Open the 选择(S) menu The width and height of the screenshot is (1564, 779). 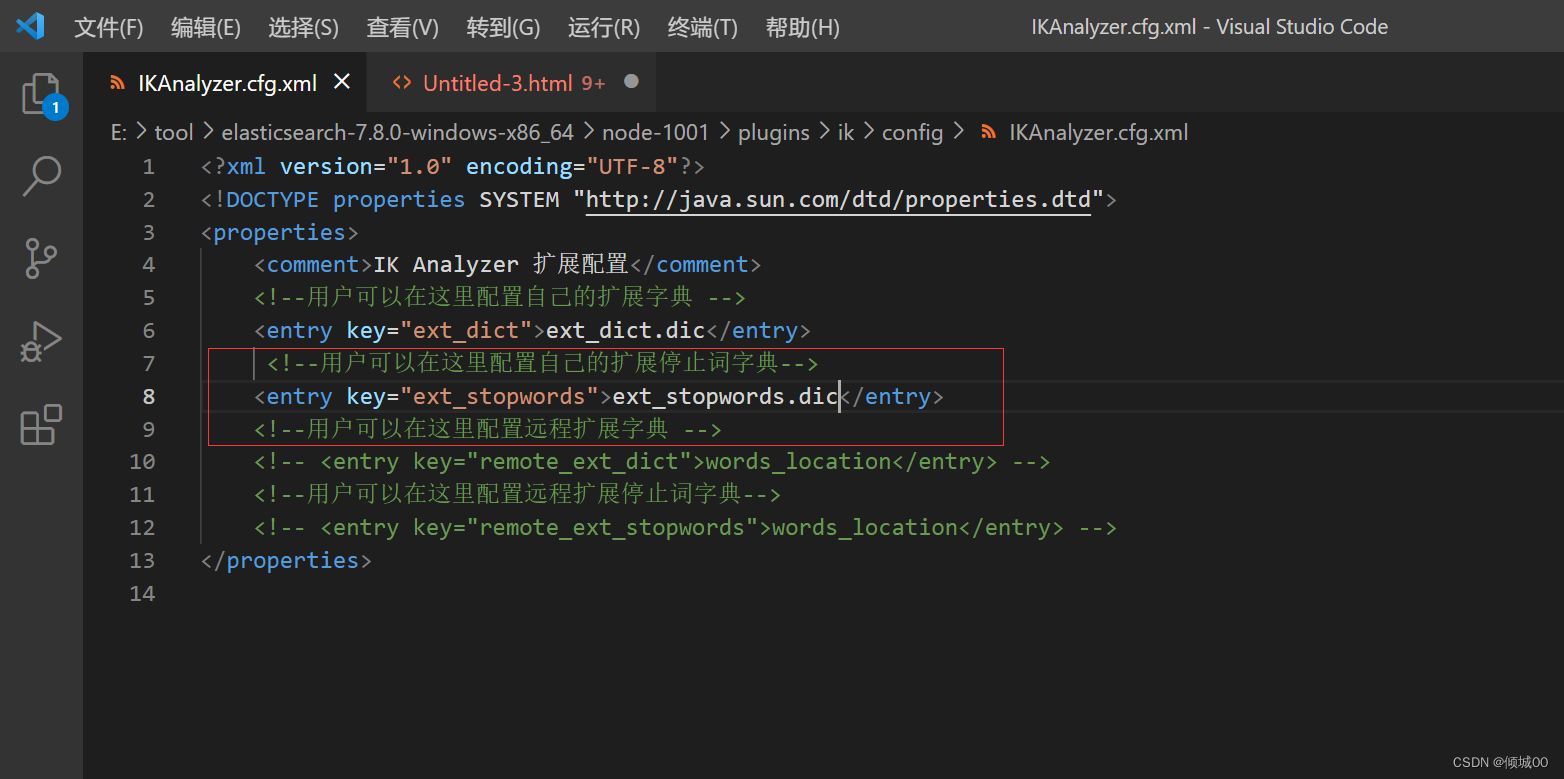click(x=303, y=27)
